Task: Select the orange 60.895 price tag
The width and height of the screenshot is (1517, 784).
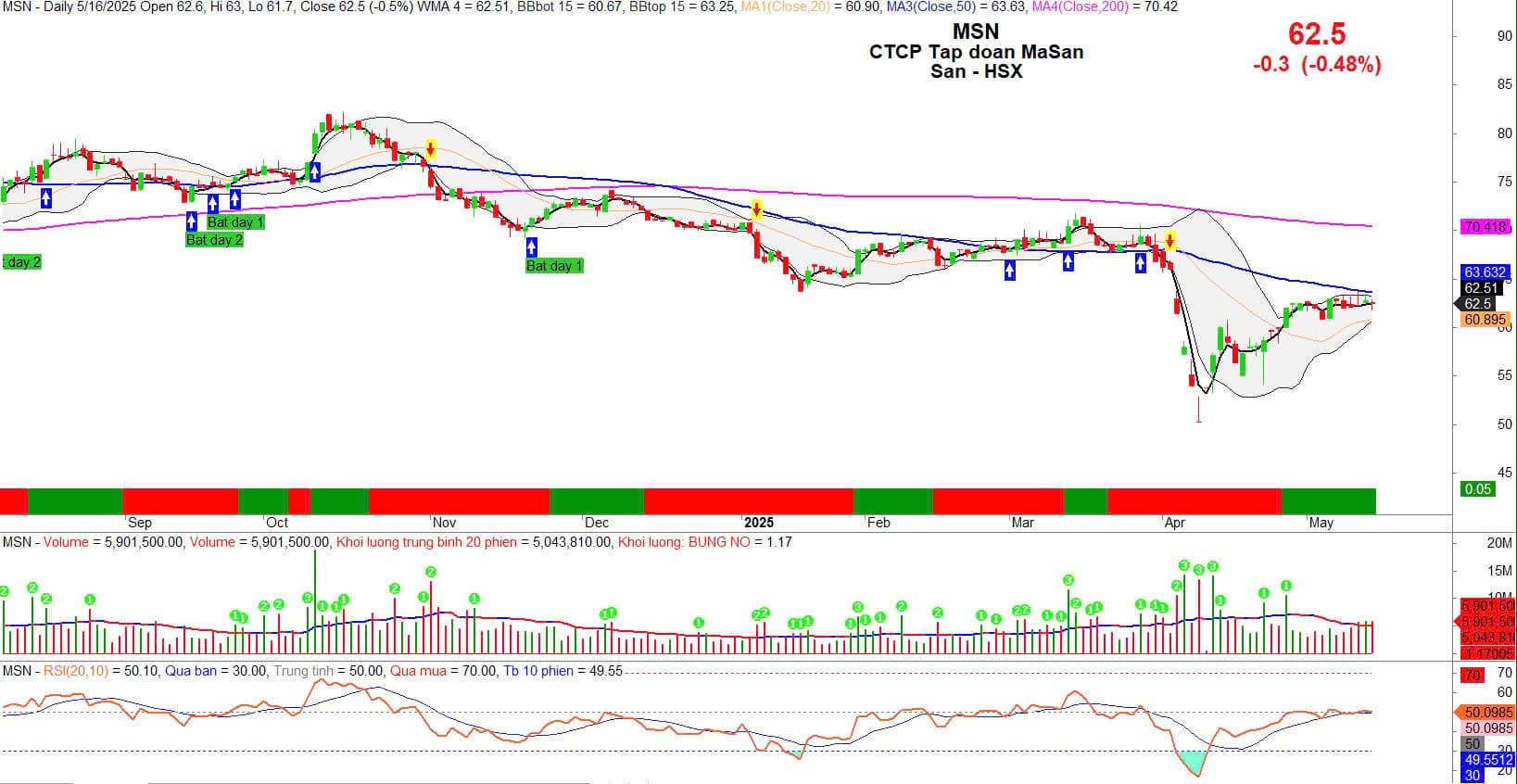Action: click(x=1485, y=320)
